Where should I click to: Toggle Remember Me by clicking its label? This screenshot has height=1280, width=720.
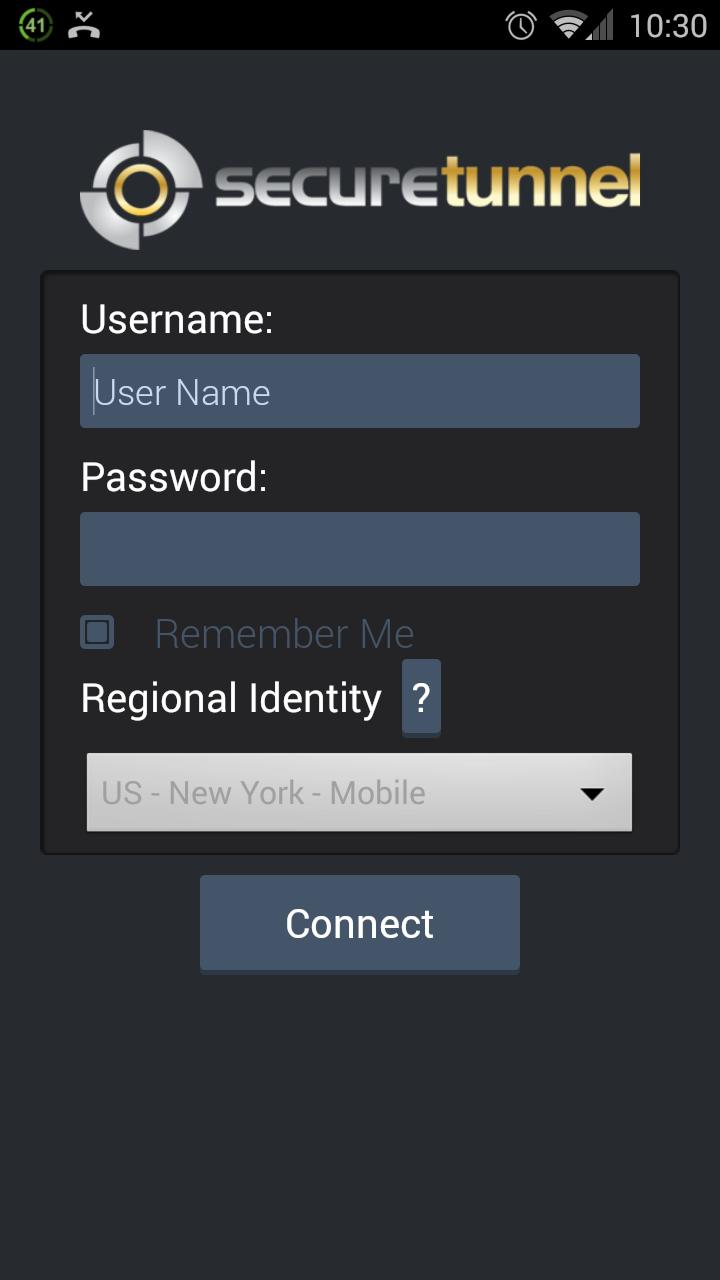[283, 633]
